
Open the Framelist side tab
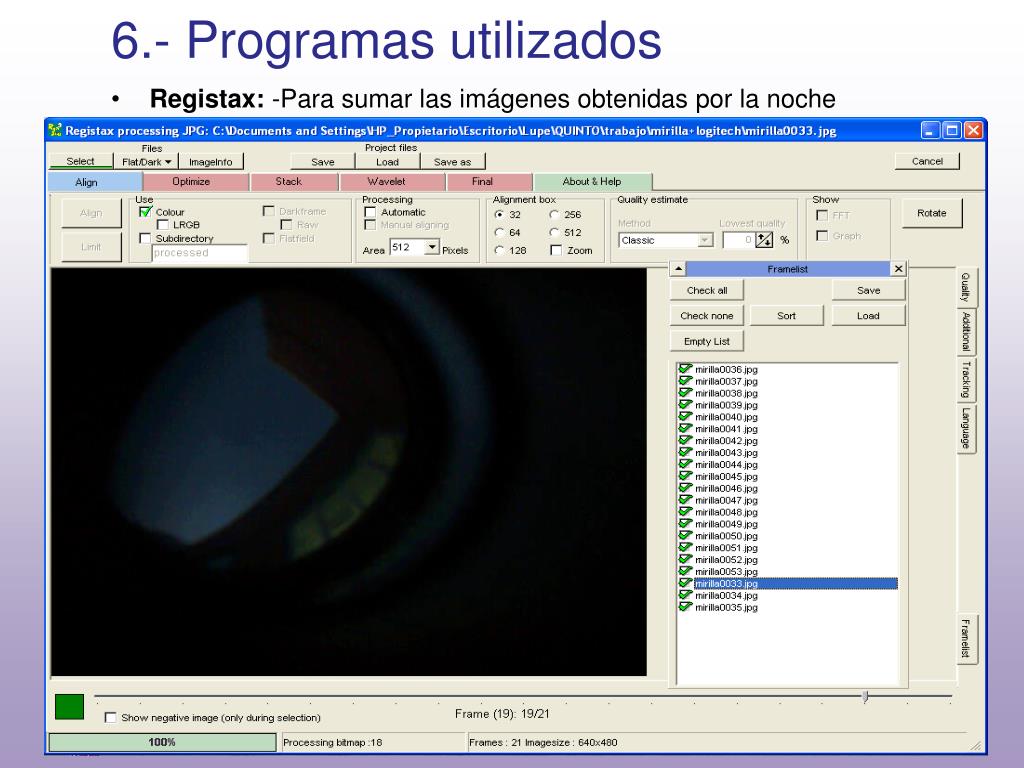(967, 639)
